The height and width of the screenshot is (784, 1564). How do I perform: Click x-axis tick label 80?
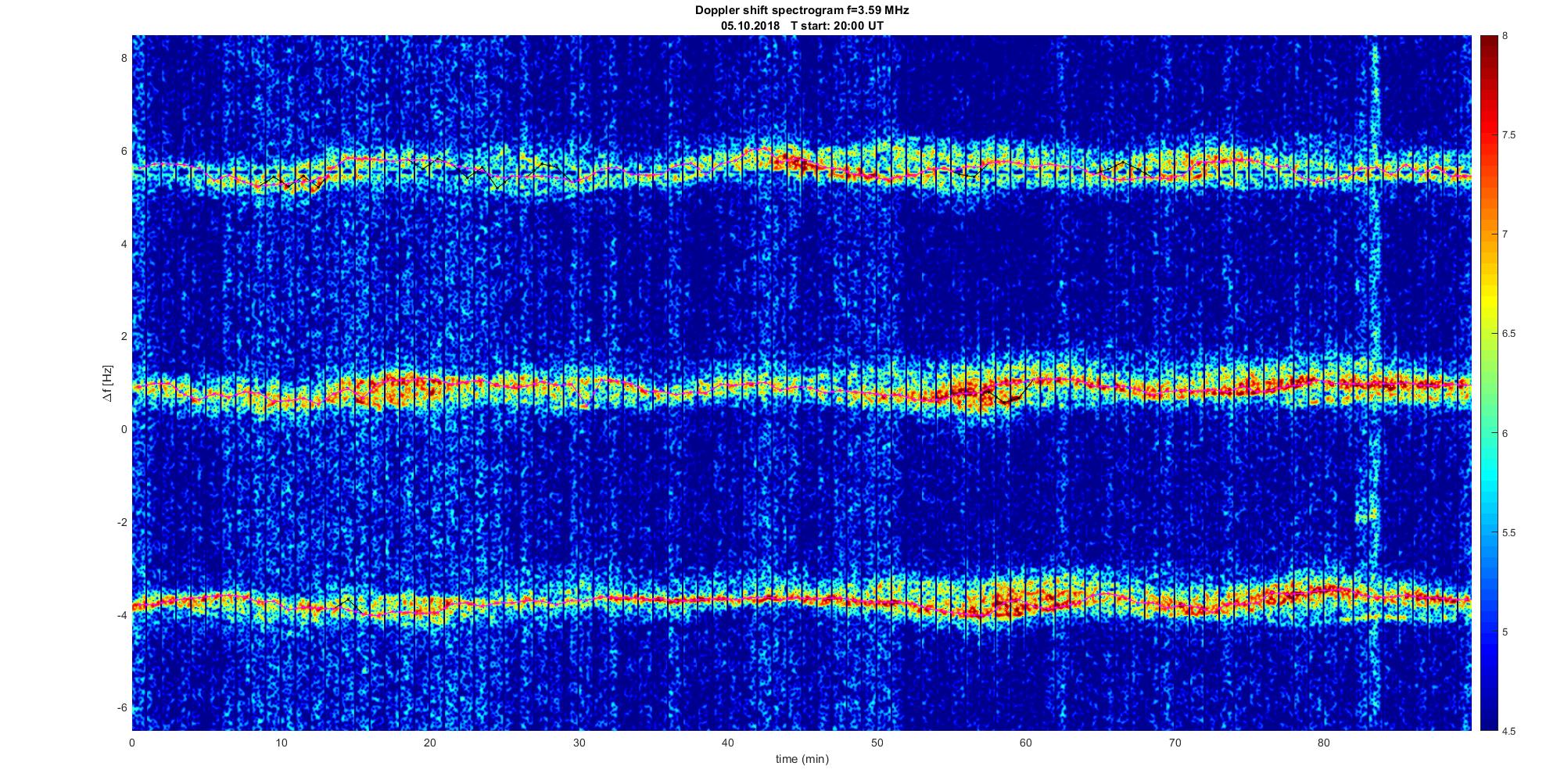point(1324,743)
